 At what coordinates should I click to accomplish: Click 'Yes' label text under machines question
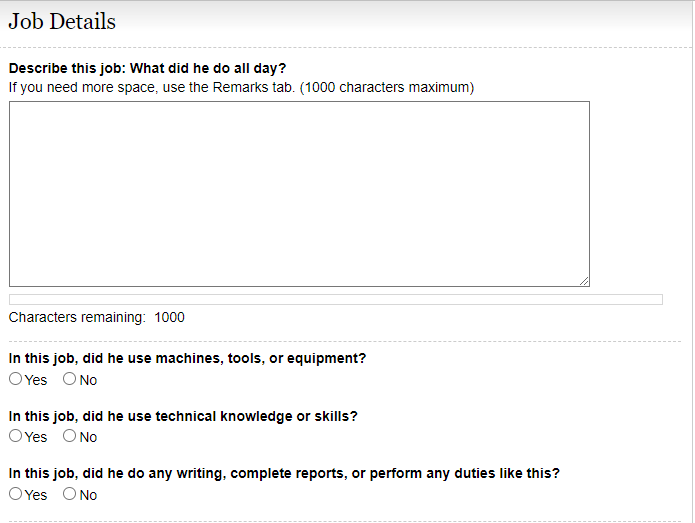[36, 380]
